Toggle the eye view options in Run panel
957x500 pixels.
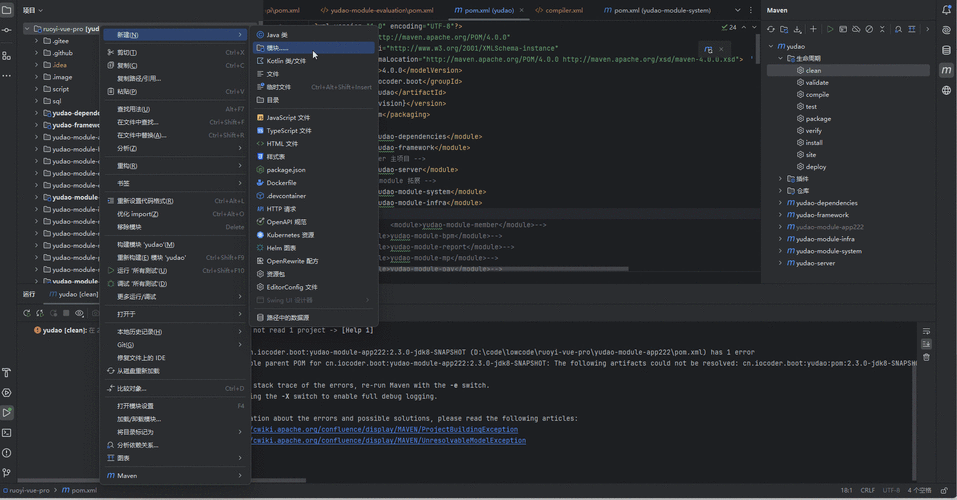(79, 313)
